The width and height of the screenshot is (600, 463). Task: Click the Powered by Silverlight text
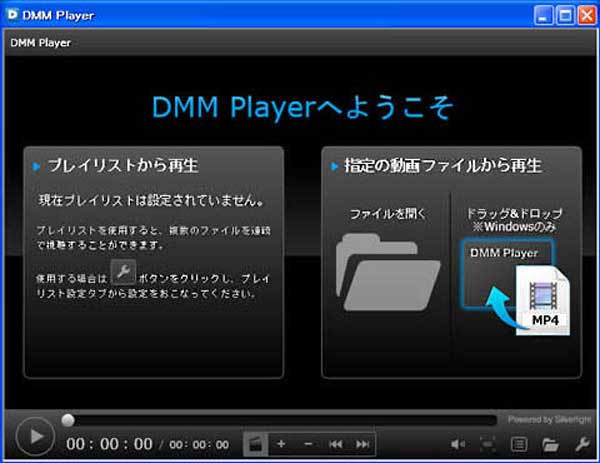[549, 420]
